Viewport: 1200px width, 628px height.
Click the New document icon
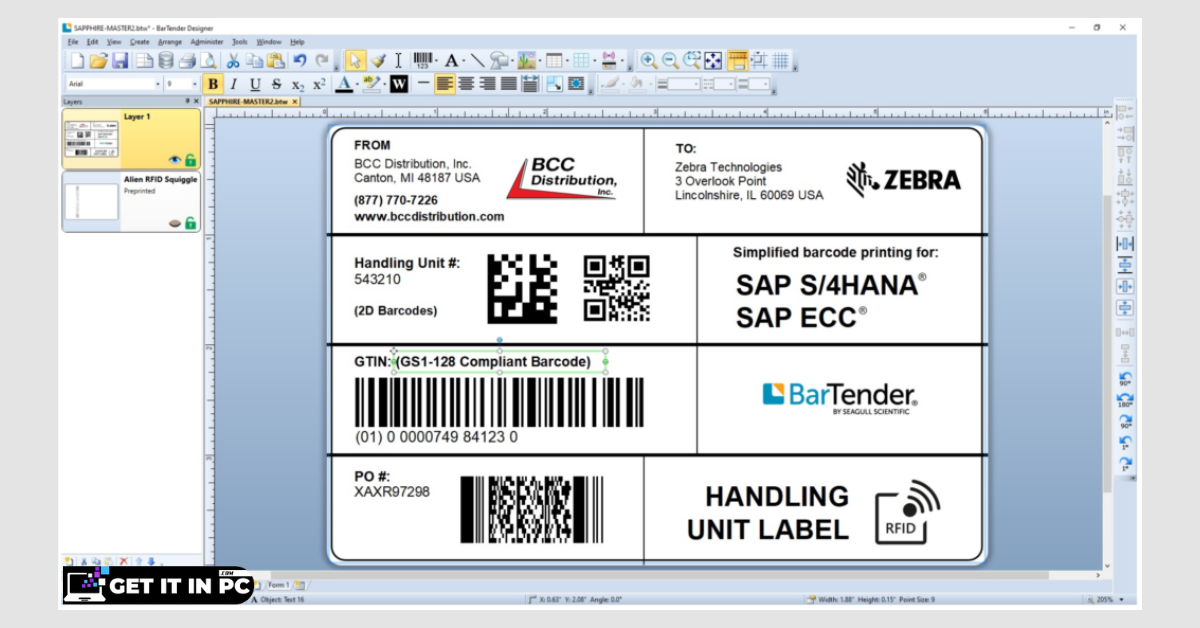tap(77, 61)
